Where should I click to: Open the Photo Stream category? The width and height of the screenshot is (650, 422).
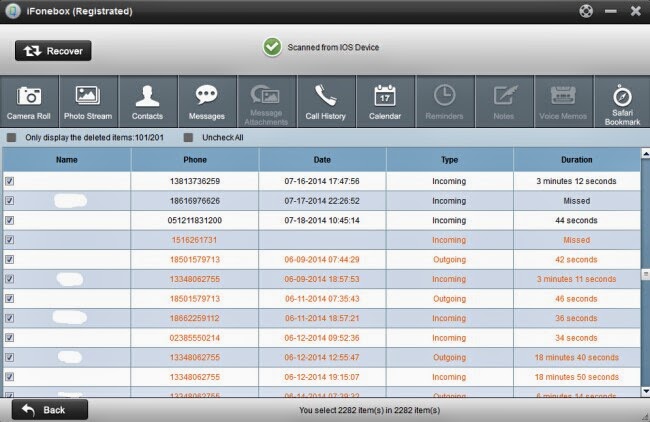pyautogui.click(x=88, y=102)
